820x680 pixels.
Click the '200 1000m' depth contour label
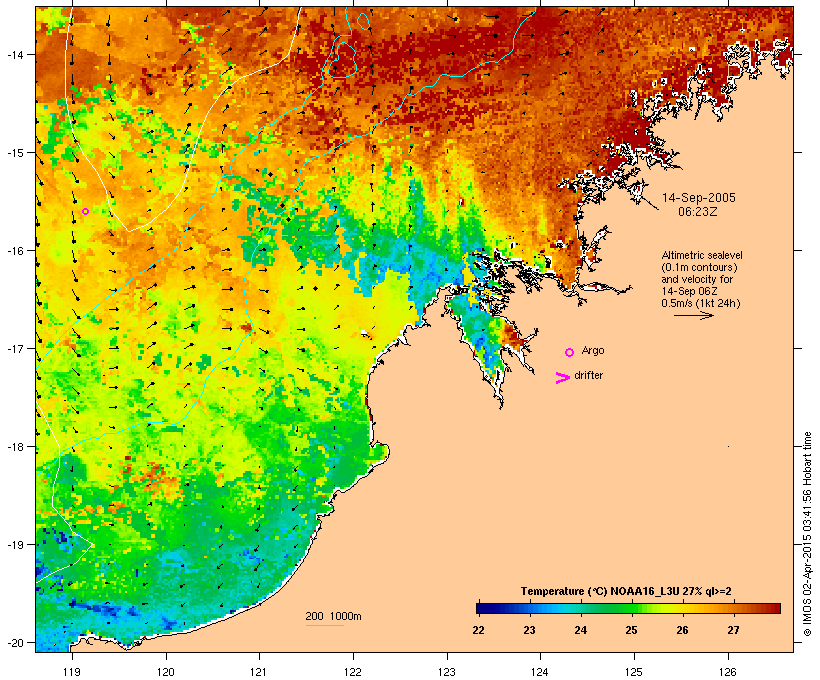click(x=333, y=616)
